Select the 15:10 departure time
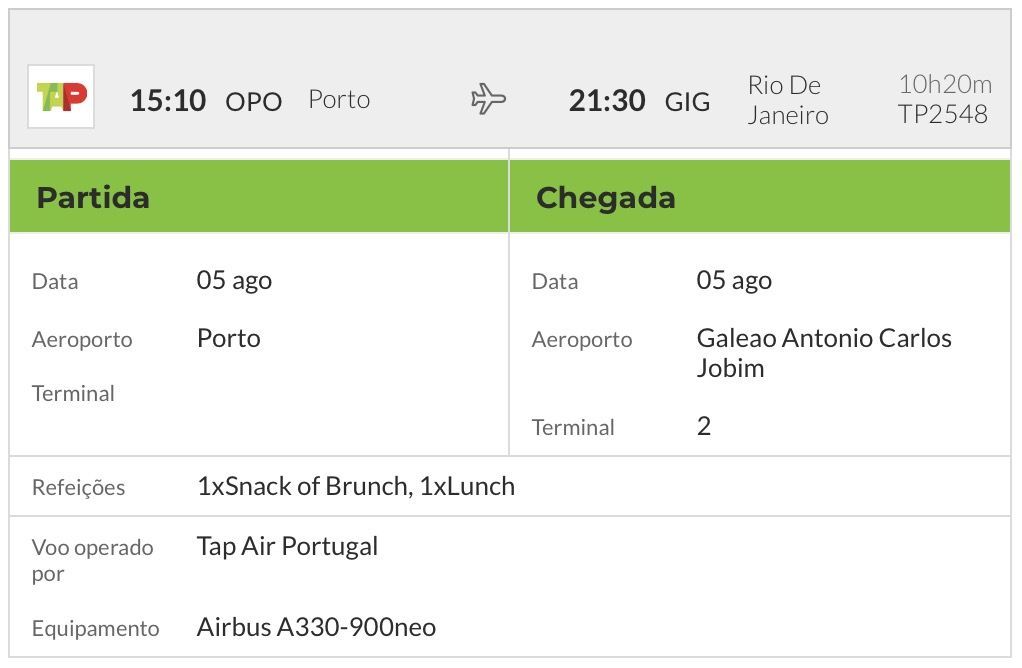This screenshot has width=1022, height=668. pyautogui.click(x=168, y=101)
